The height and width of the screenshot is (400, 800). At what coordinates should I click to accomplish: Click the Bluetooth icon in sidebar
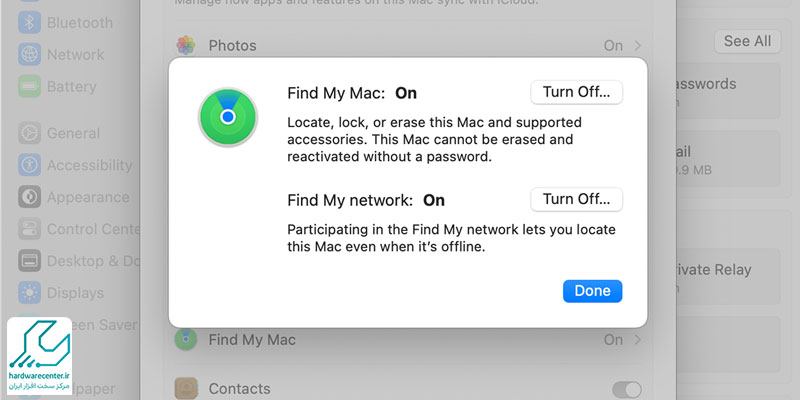30,23
